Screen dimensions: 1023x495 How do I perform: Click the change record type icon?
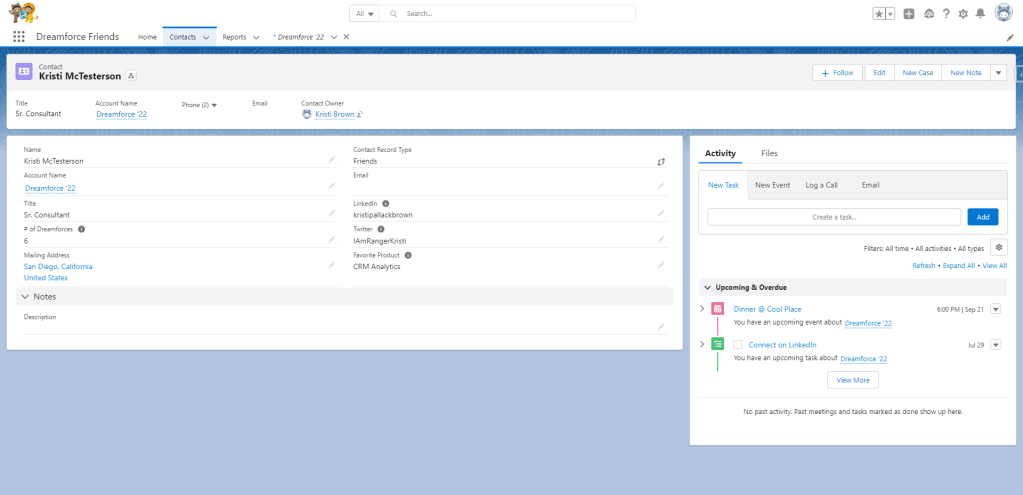[660, 161]
